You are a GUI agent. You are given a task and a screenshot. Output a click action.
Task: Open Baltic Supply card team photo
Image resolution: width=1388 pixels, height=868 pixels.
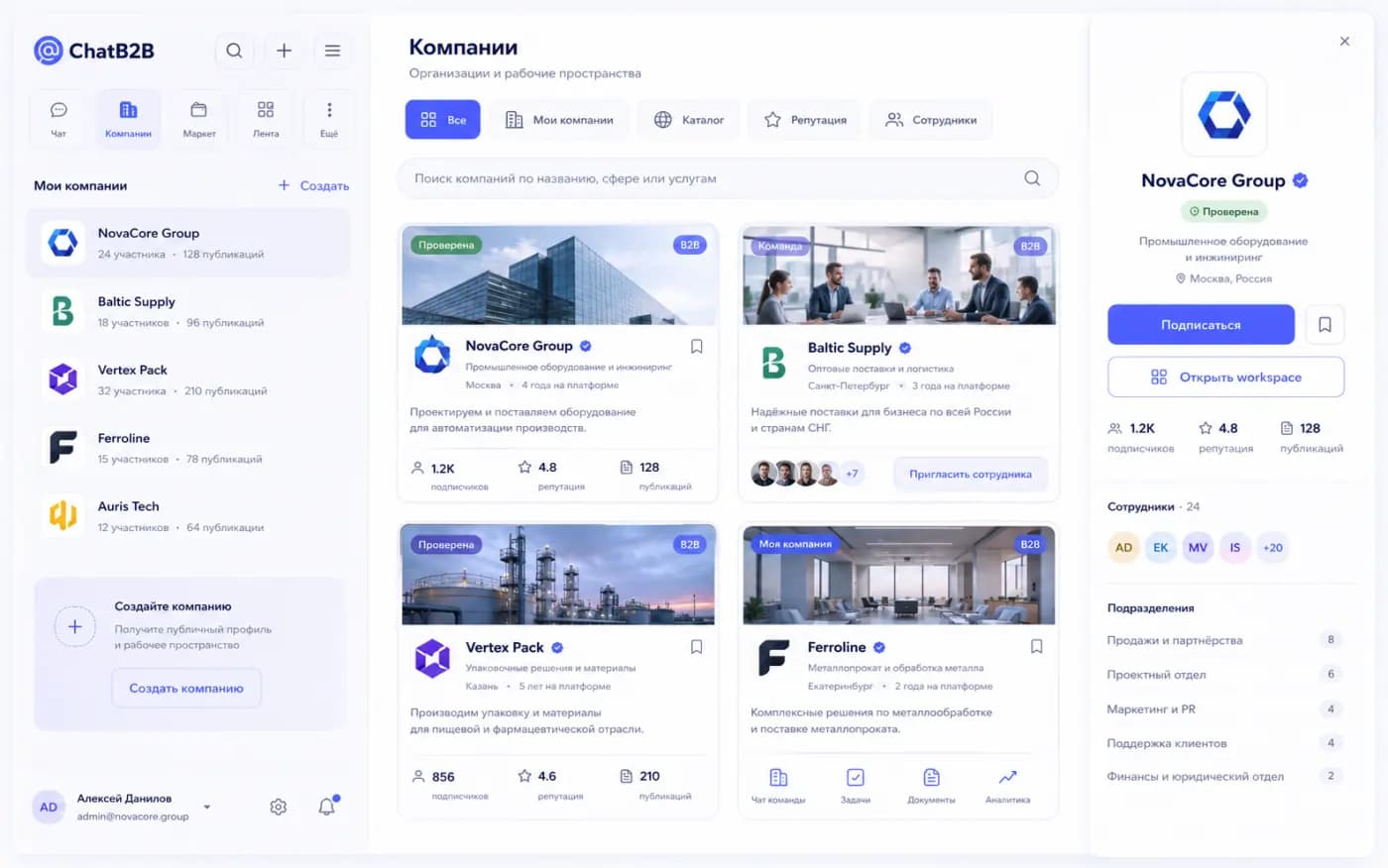[x=899, y=275]
